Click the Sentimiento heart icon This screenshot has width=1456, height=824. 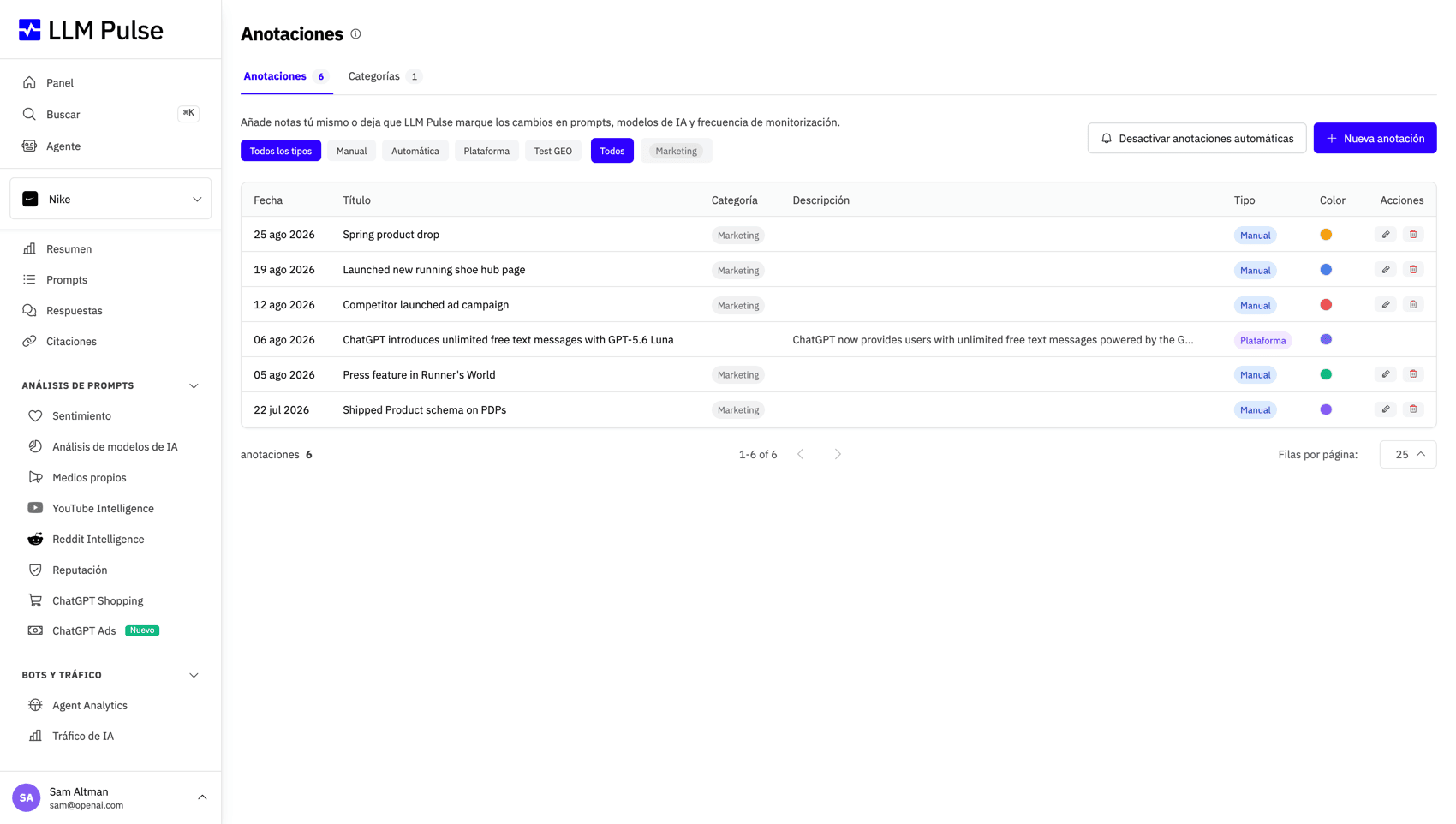point(35,416)
